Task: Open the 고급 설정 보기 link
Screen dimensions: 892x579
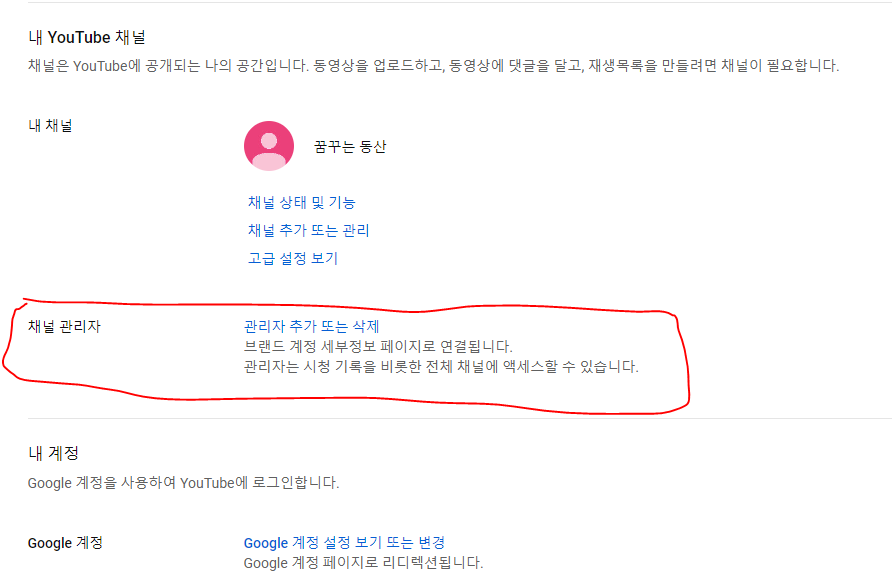Action: point(293,258)
